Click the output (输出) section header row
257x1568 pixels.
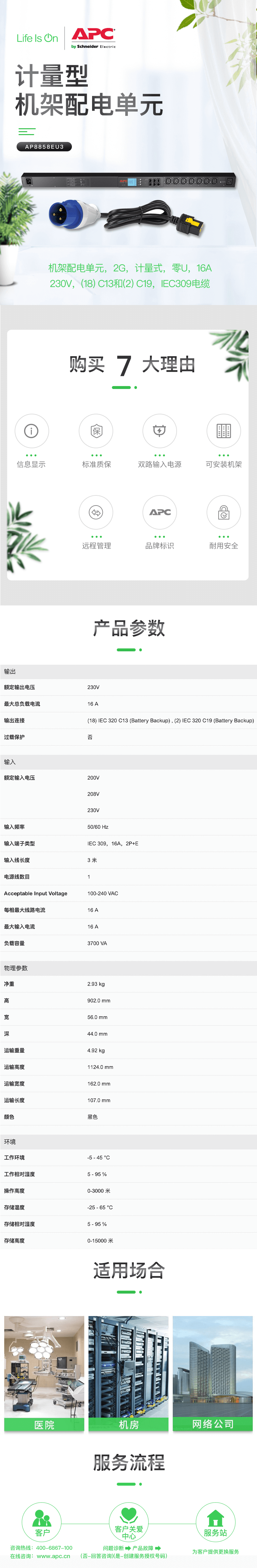pyautogui.click(x=128, y=672)
